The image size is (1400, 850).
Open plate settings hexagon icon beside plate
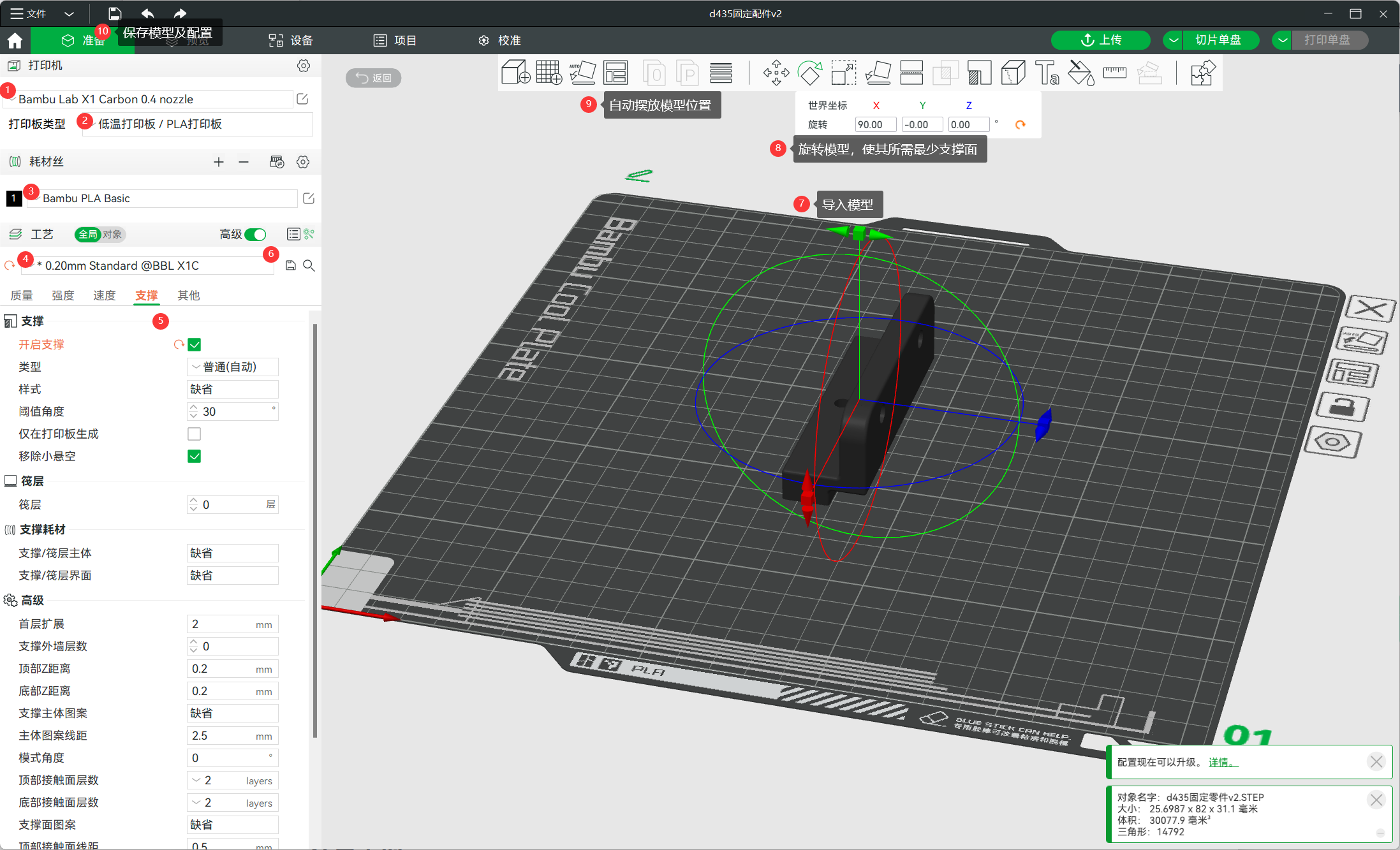tap(1332, 442)
